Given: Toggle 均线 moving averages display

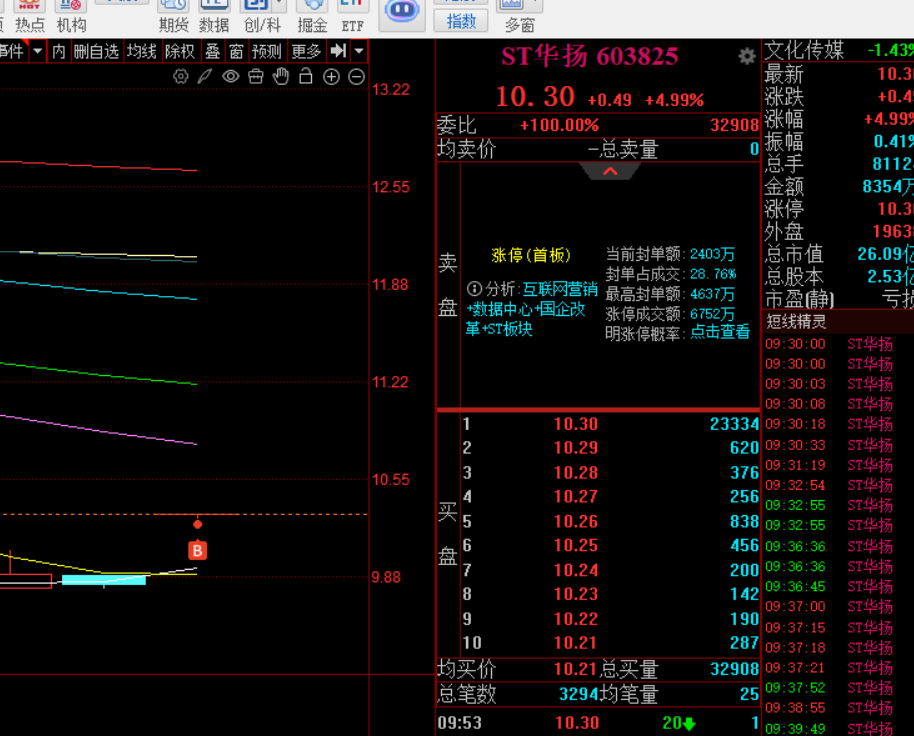Looking at the screenshot, I should (142, 51).
